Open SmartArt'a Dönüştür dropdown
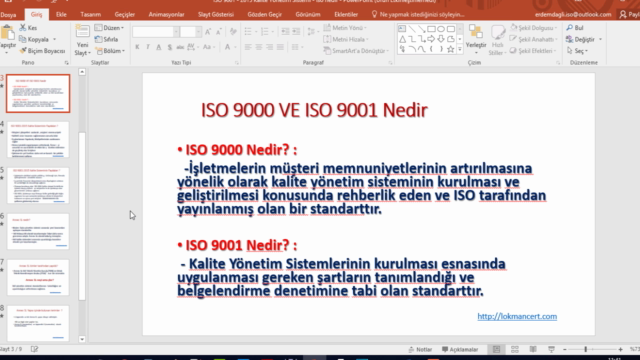This screenshot has width=640, height=360. pyautogui.click(x=356, y=51)
